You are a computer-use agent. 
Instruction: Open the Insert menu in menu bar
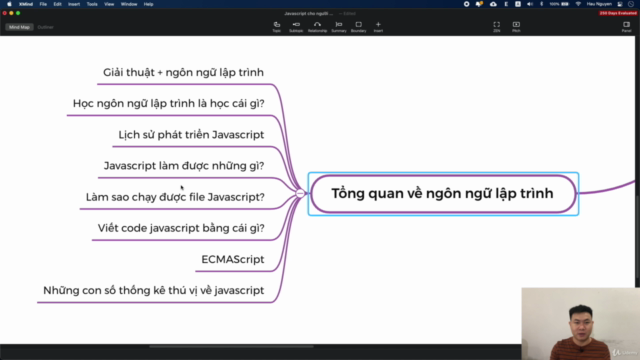[74, 4]
